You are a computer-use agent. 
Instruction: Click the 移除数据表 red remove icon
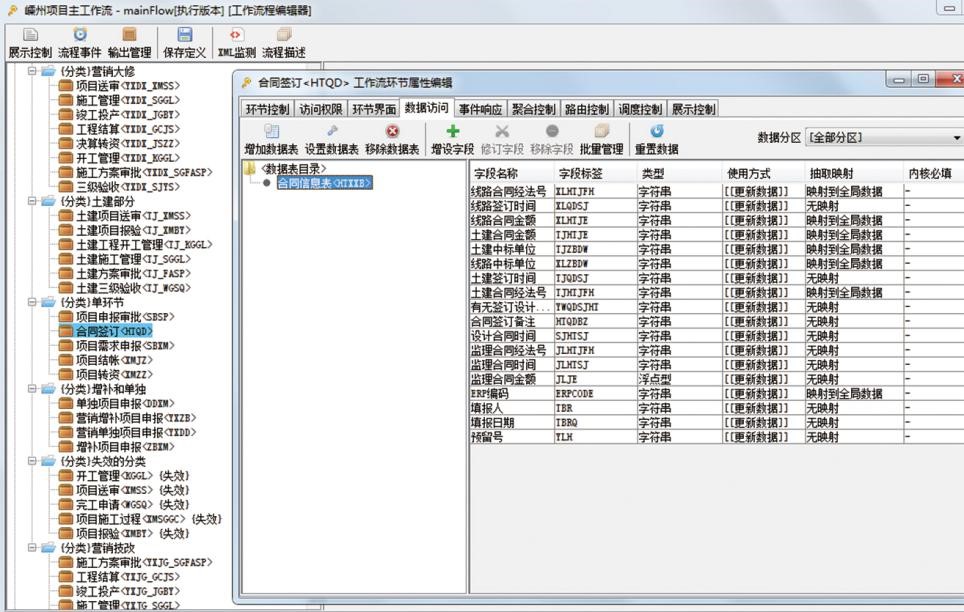pos(392,132)
